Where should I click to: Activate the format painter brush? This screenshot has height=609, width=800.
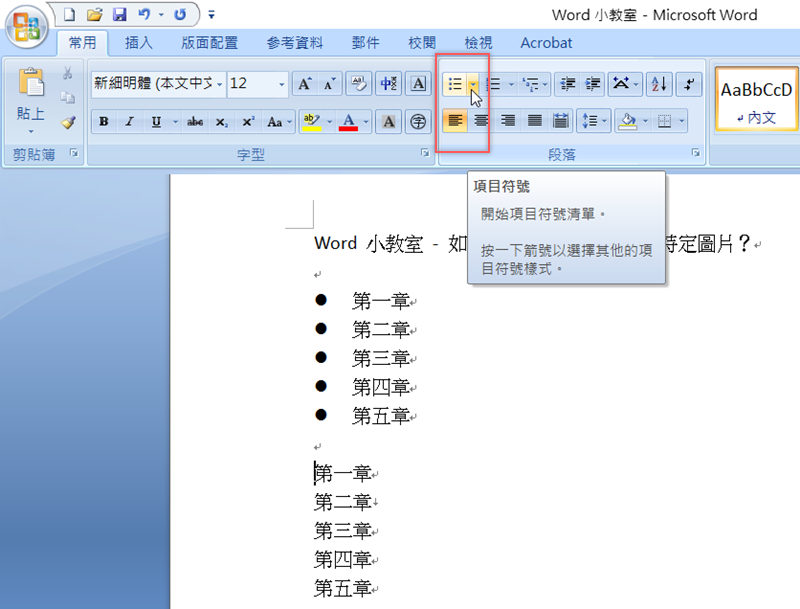coord(67,121)
